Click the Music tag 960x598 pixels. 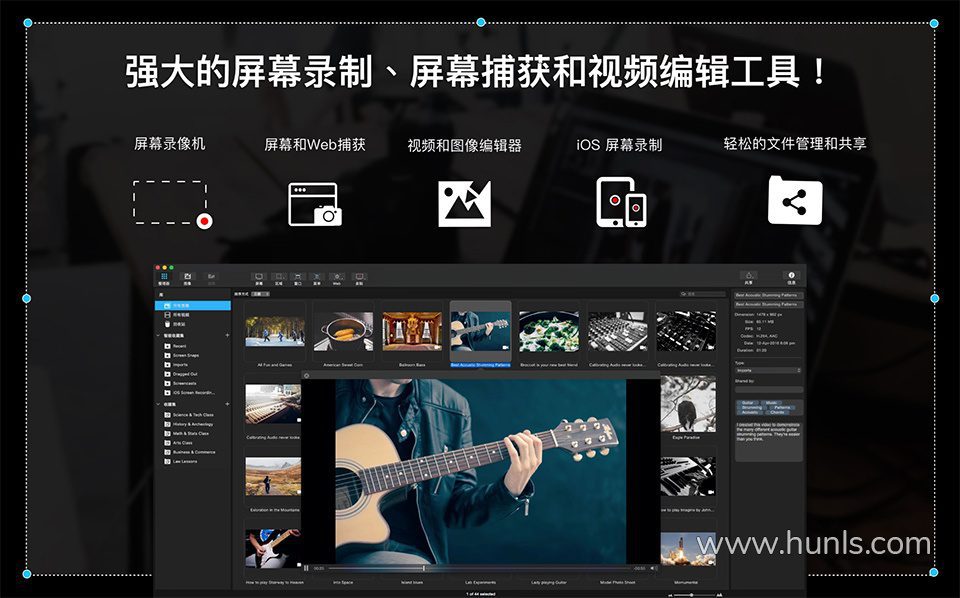[771, 403]
